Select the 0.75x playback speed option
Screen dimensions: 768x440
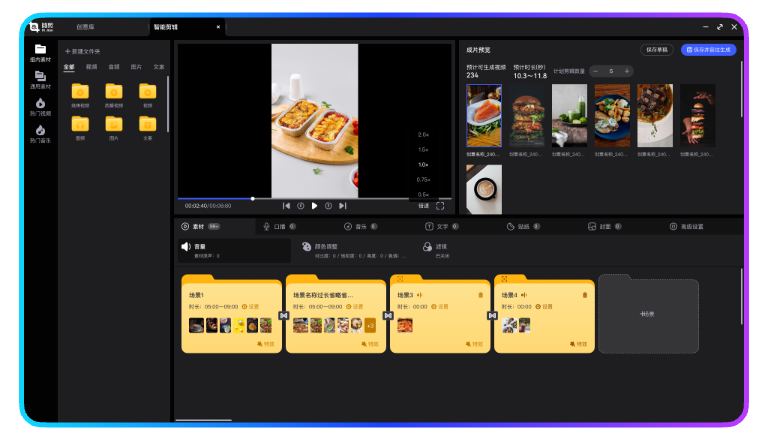423,179
